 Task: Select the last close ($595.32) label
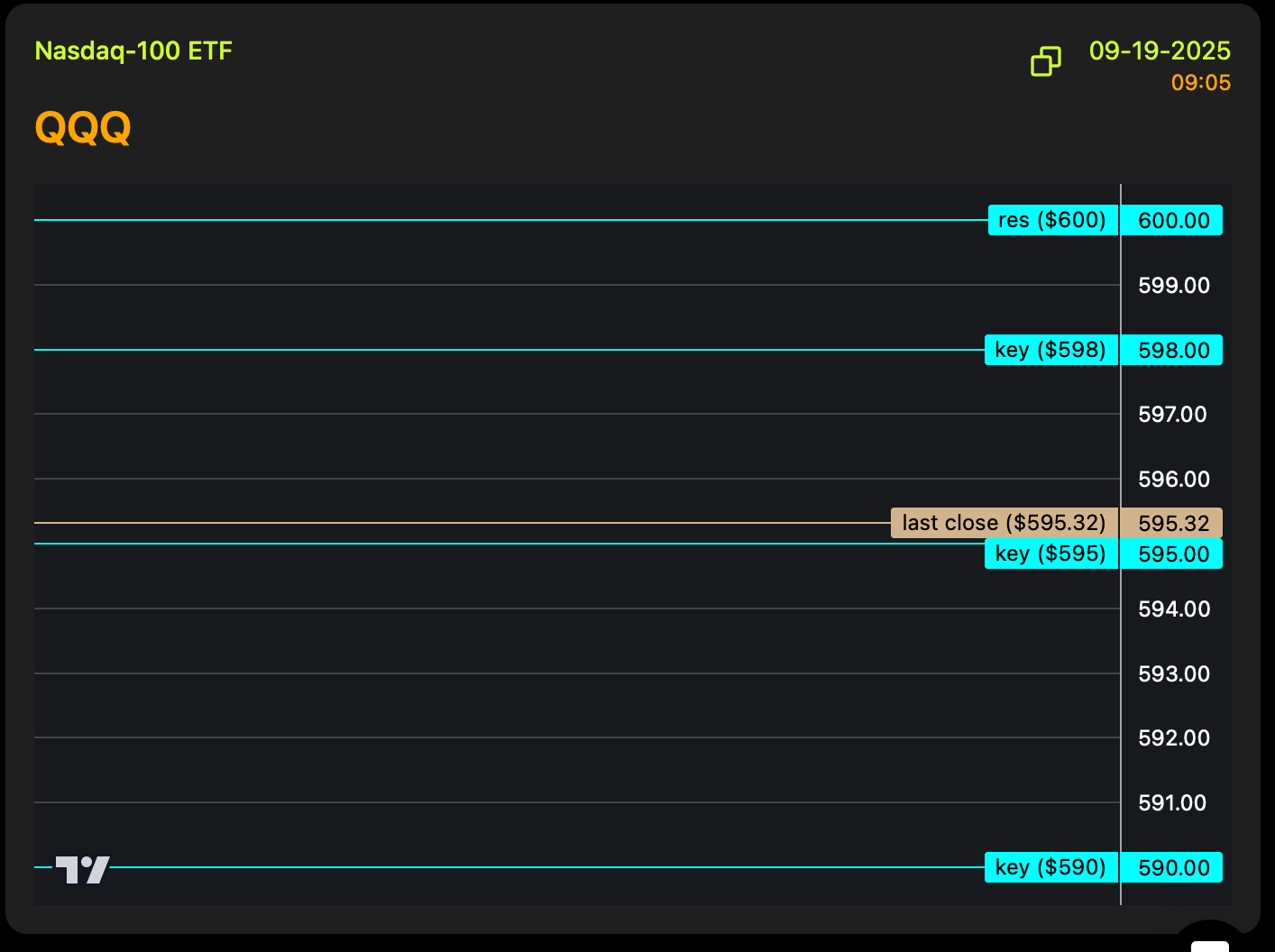[1004, 523]
